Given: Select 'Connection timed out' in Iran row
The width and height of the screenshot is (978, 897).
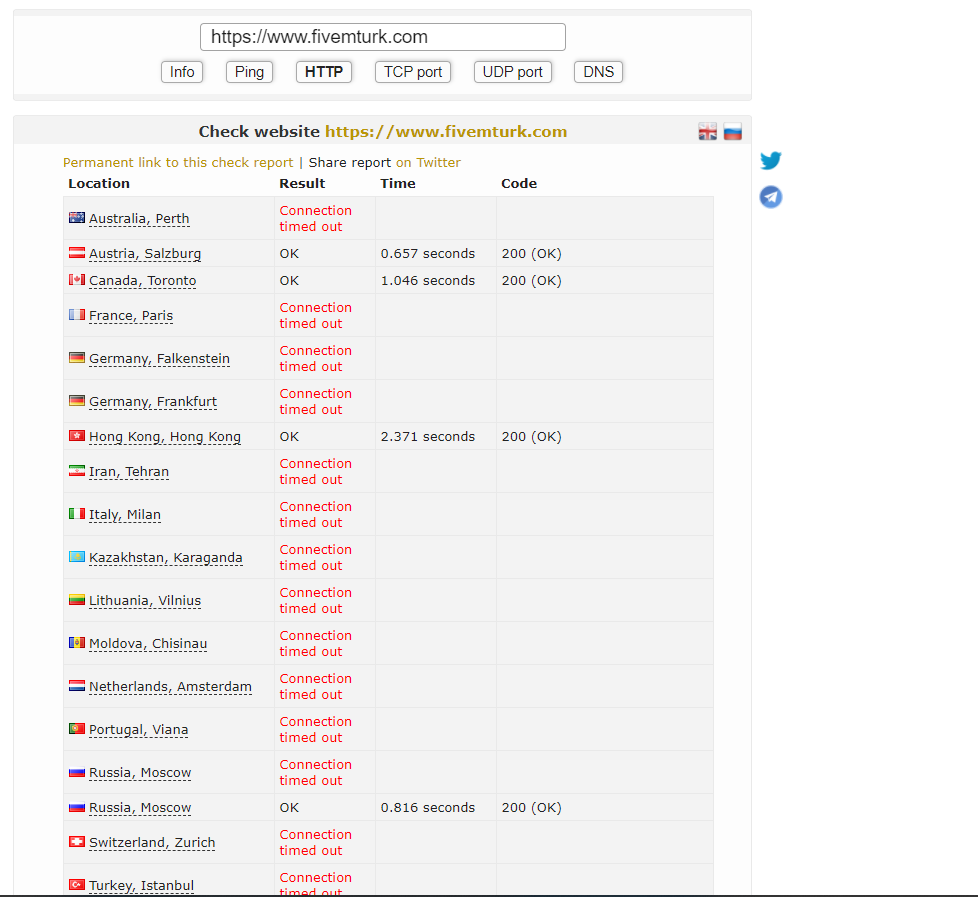Looking at the screenshot, I should pos(316,472).
